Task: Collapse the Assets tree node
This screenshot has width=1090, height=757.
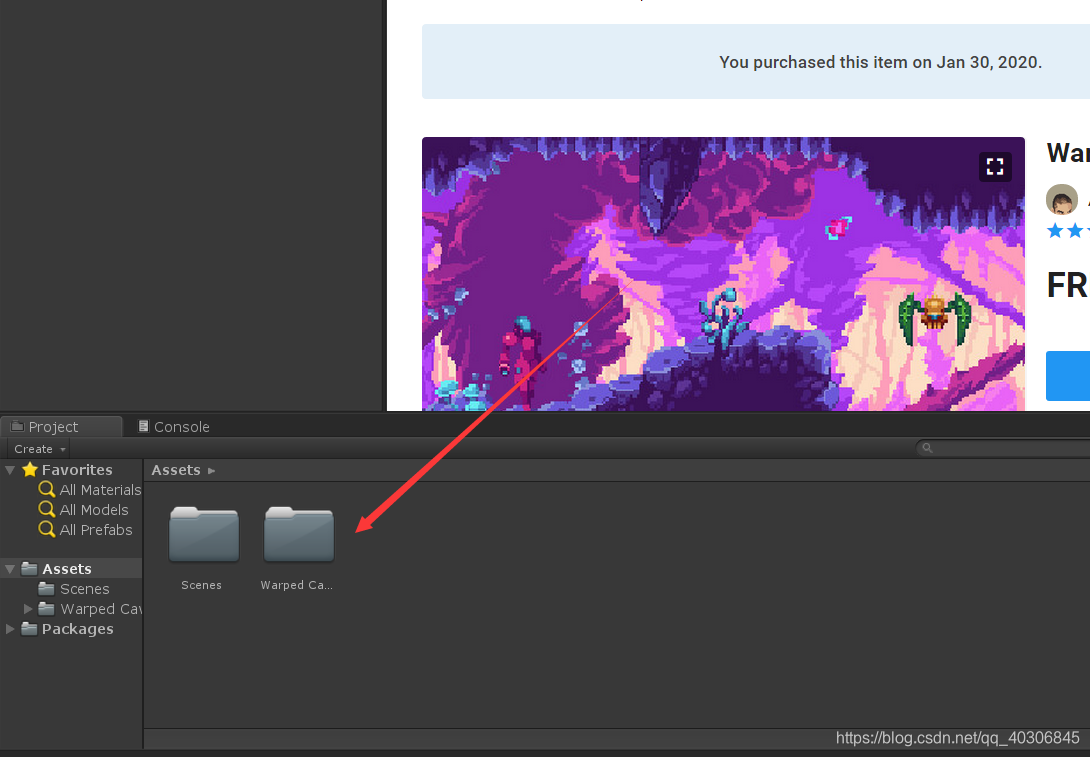Action: click(x=10, y=569)
